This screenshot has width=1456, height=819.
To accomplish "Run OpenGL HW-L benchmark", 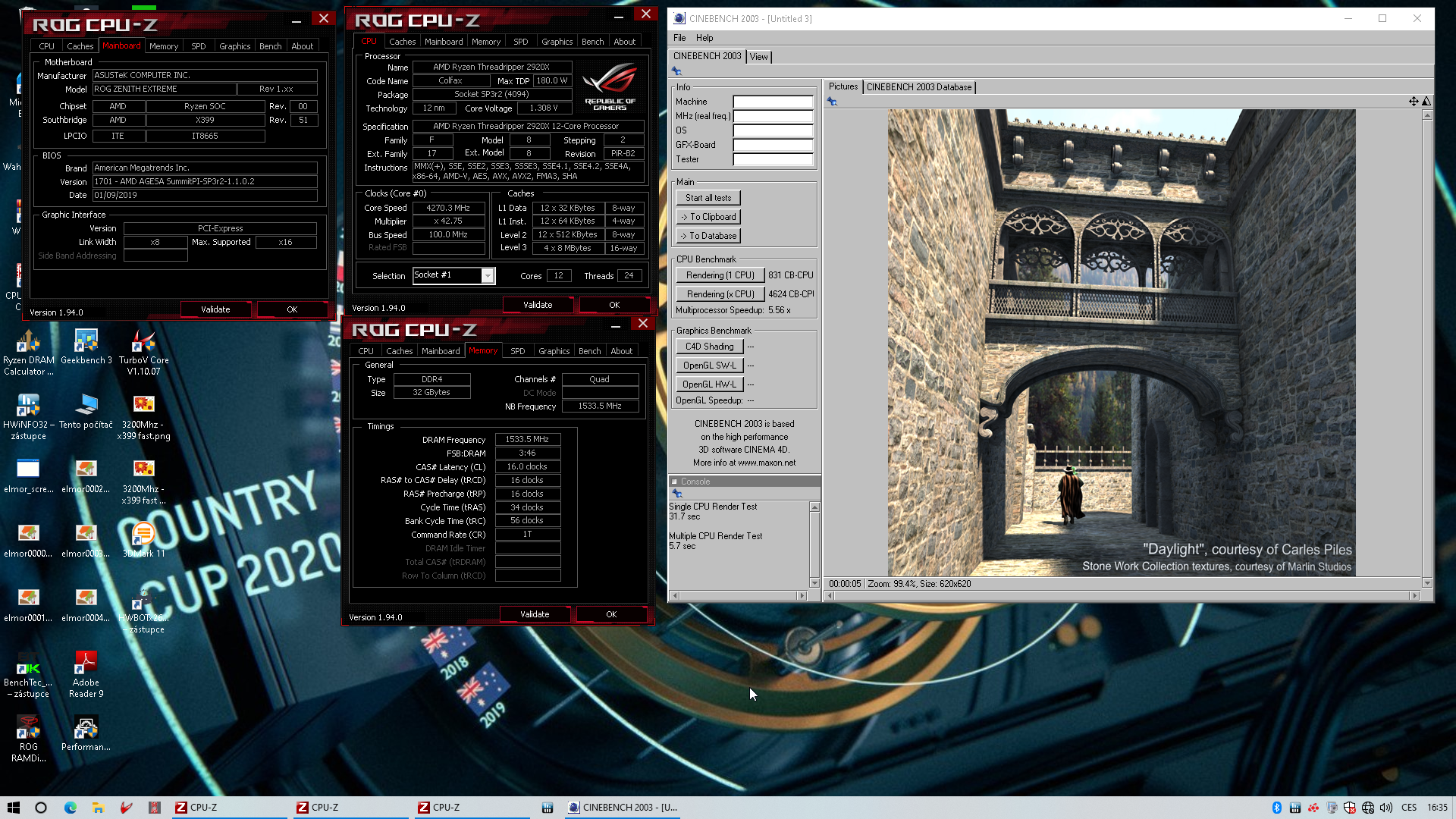I will click(x=709, y=384).
